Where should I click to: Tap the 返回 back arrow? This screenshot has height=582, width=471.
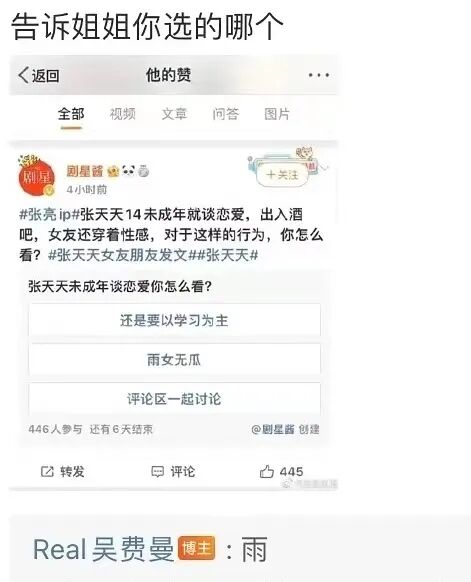[23, 75]
